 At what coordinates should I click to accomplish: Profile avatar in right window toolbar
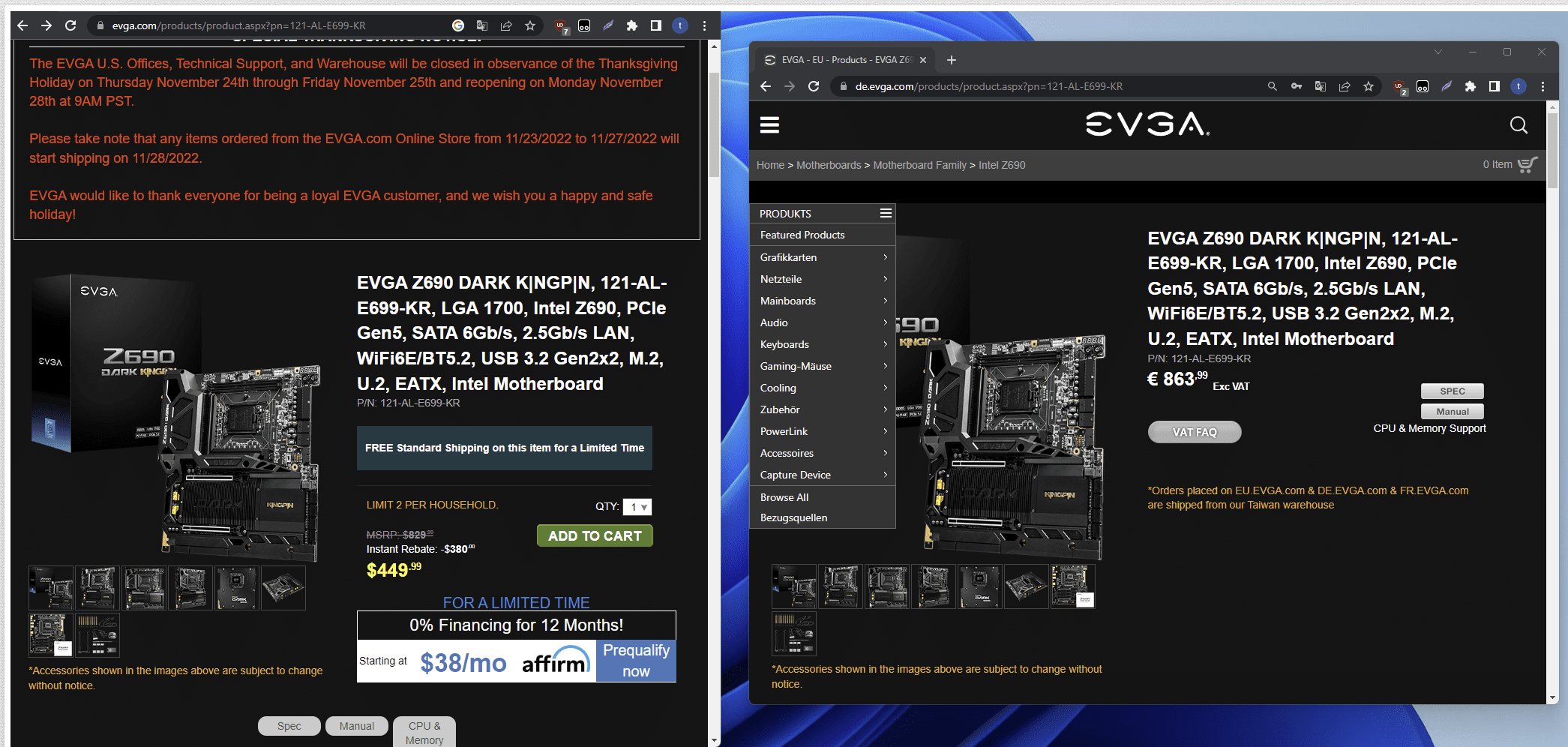tap(1519, 86)
